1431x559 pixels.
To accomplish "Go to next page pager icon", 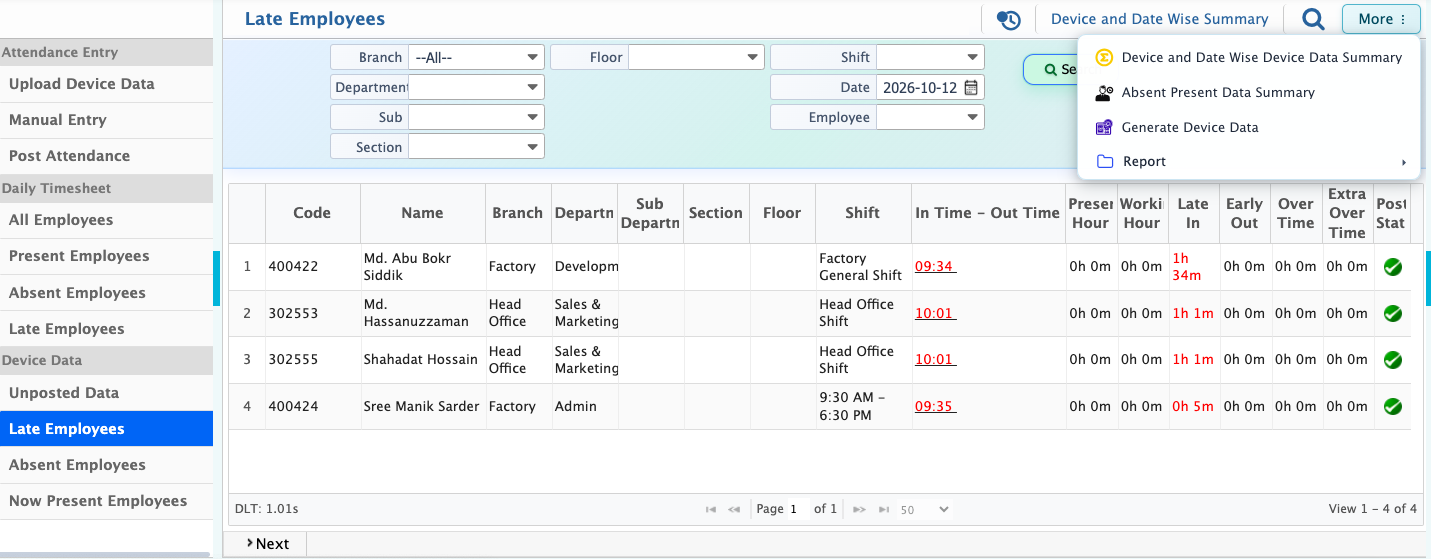I will pos(859,509).
